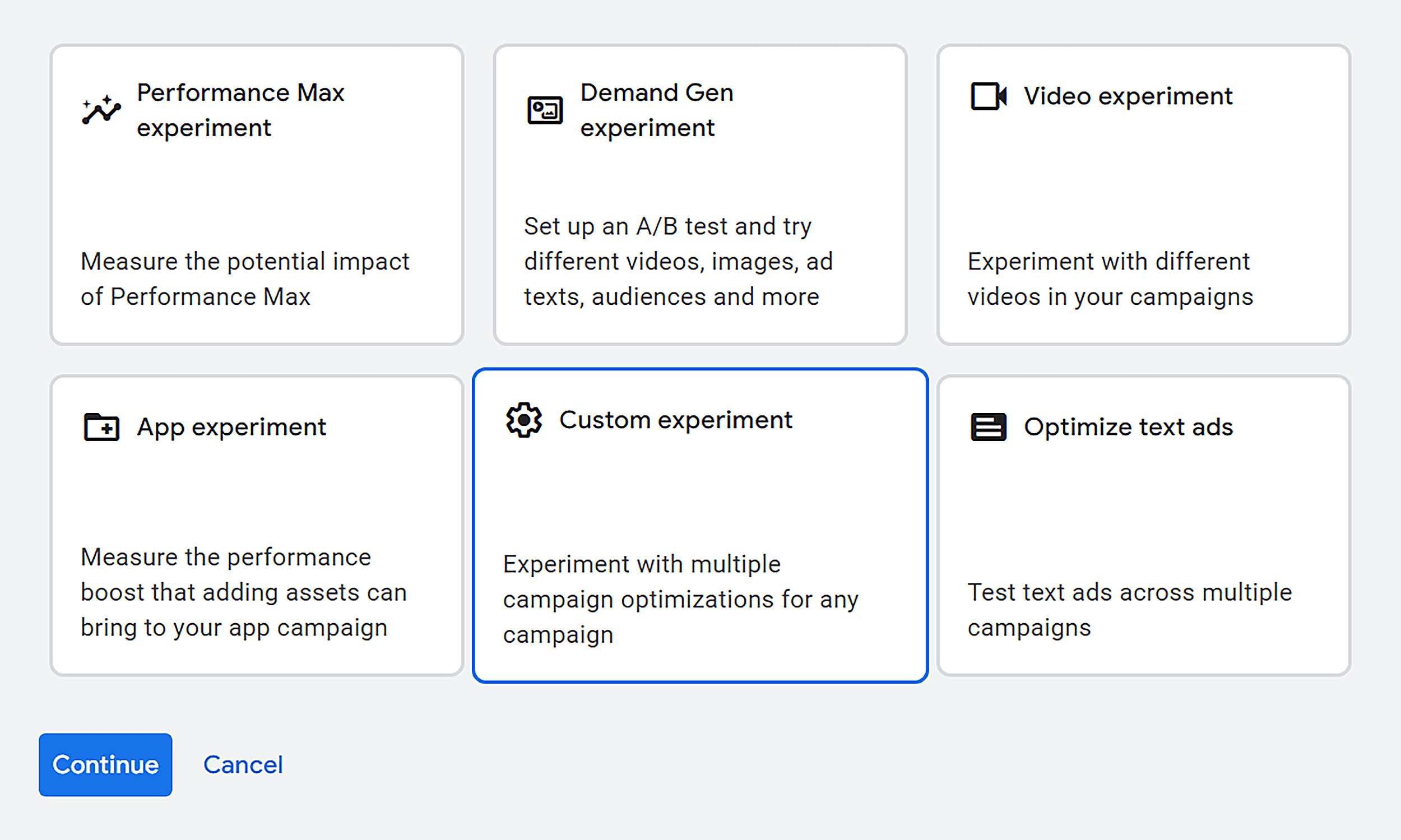The width and height of the screenshot is (1401, 840).
Task: Click the Cancel link
Action: click(243, 764)
